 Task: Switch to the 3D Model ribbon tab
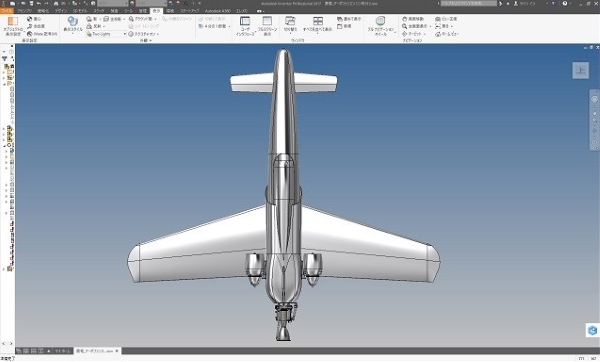tap(80, 11)
